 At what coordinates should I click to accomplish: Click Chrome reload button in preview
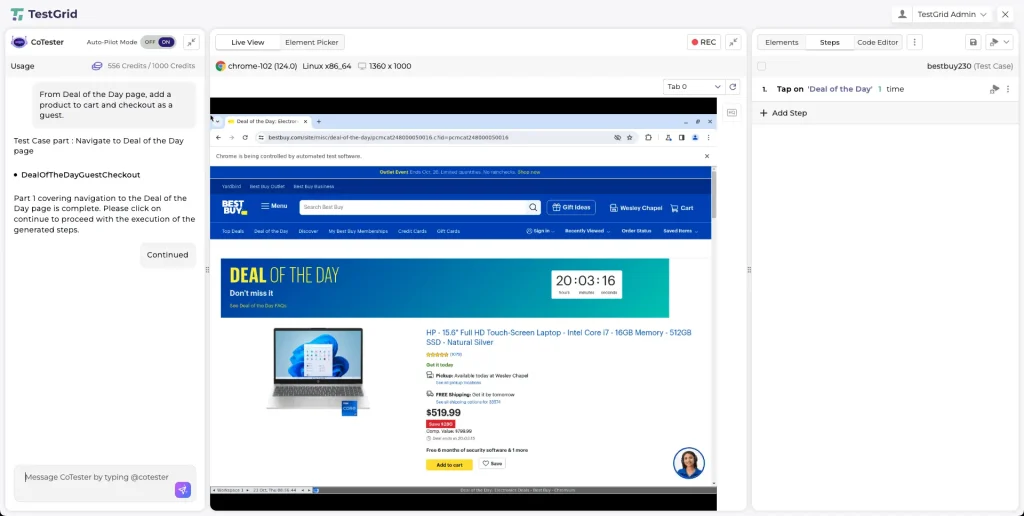tap(245, 138)
